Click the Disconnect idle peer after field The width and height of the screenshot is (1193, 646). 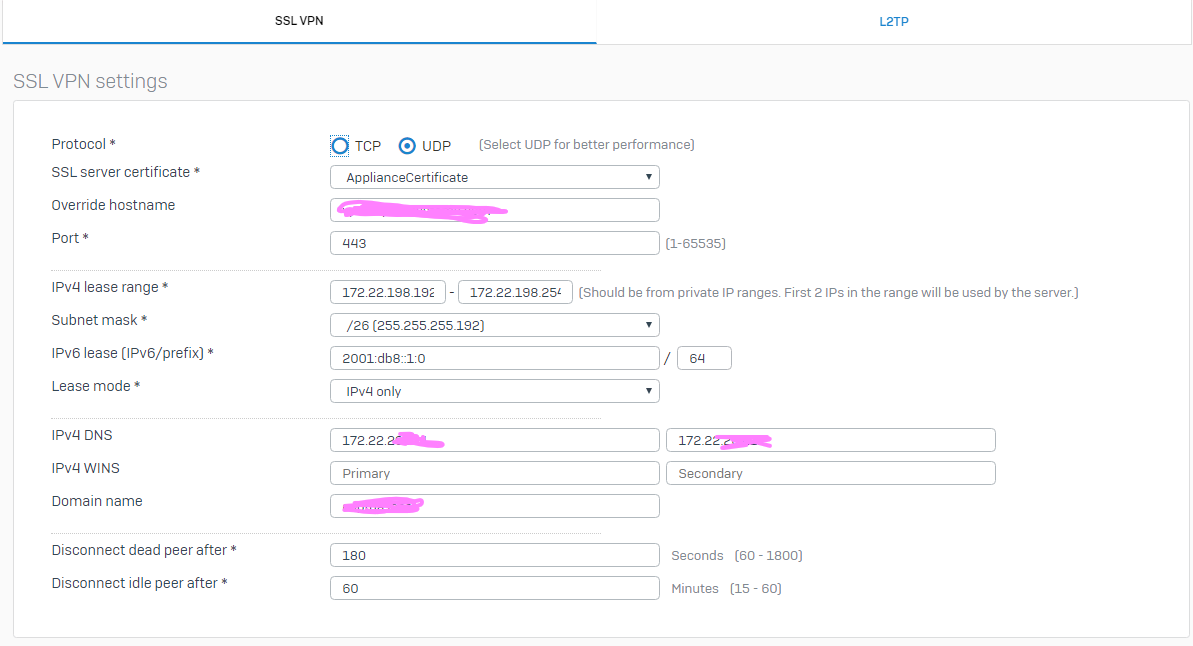click(494, 588)
